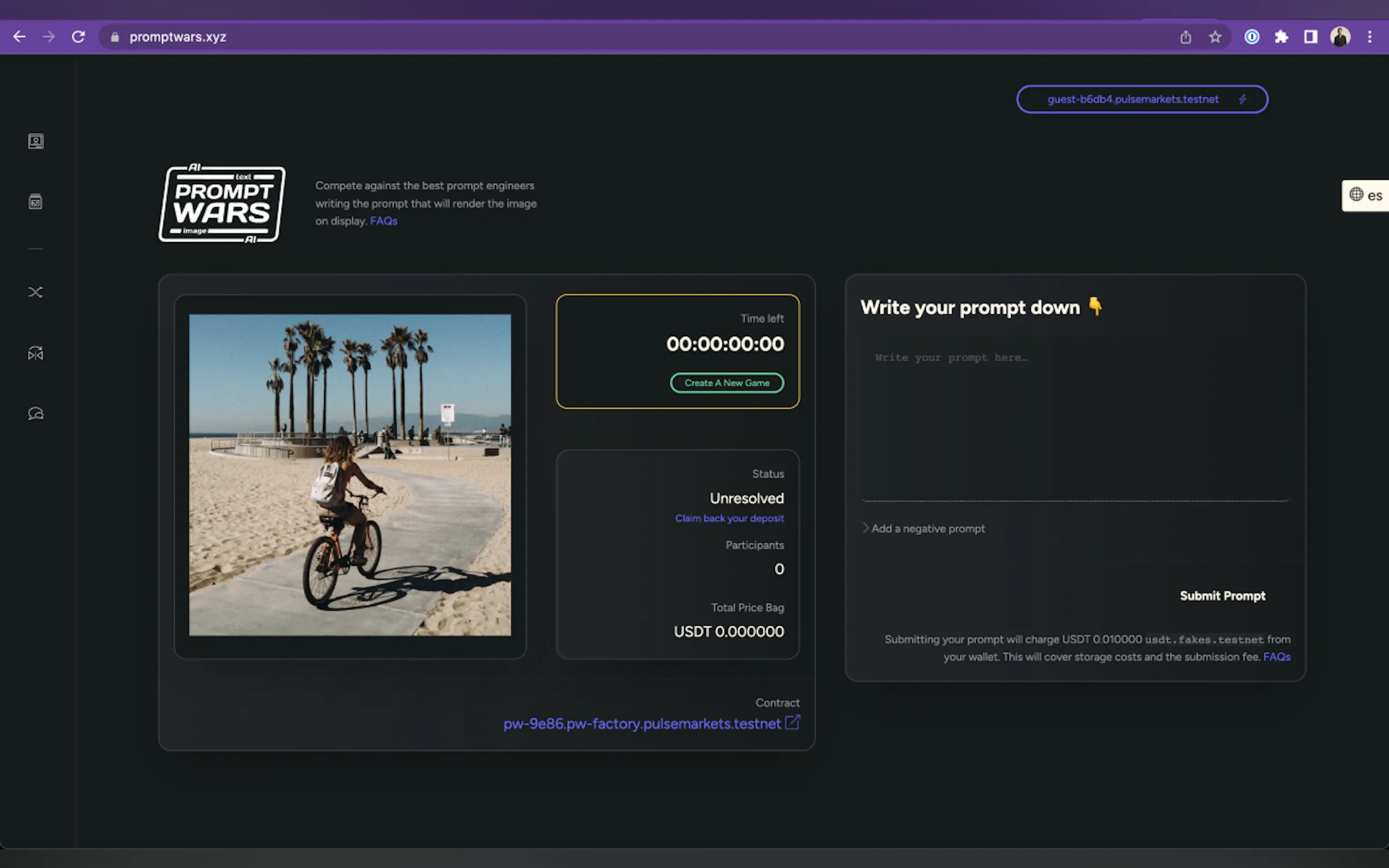This screenshot has height=868, width=1389.
Task: Toggle the browser side panel icon
Action: [x=1310, y=37]
